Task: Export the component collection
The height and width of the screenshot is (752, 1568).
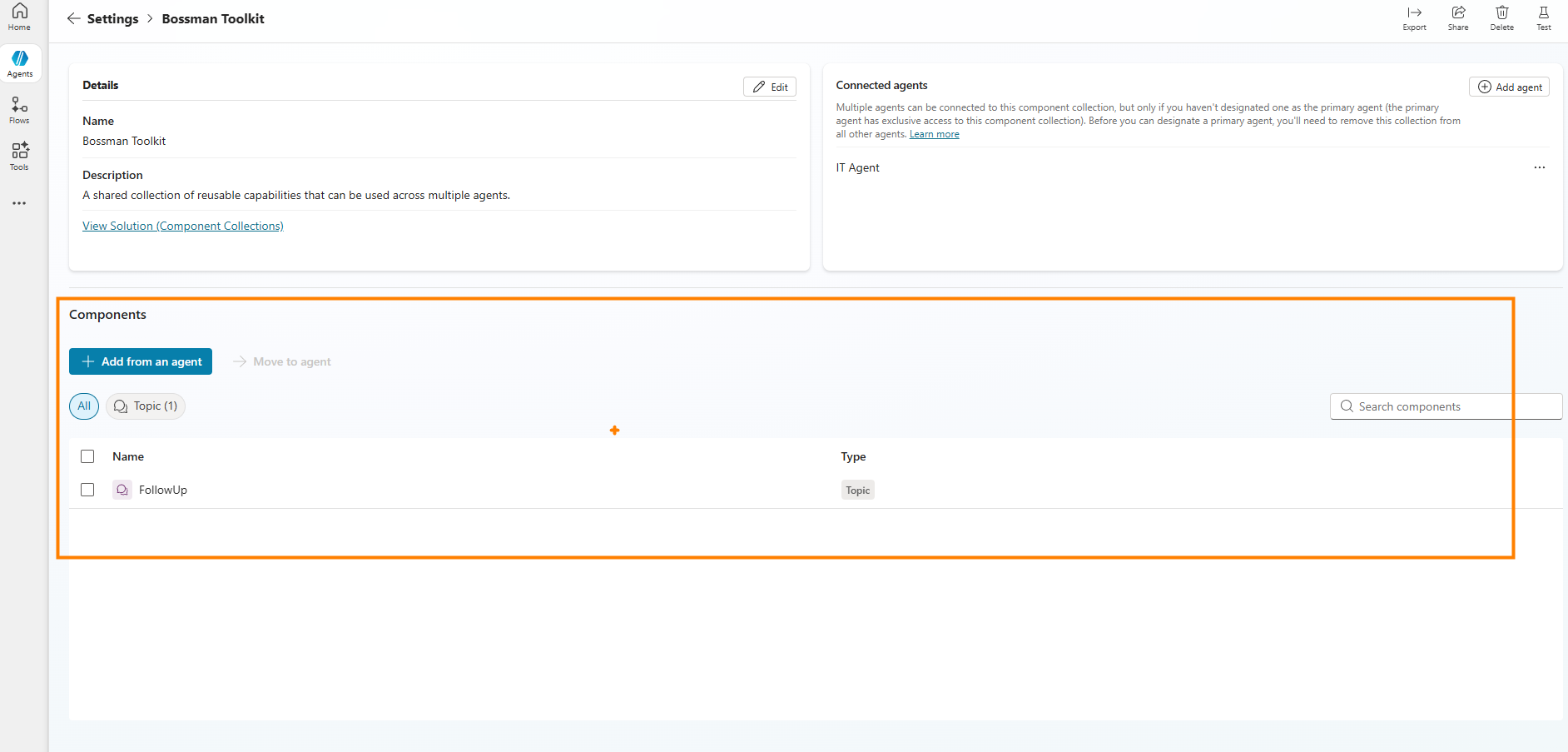Action: (1414, 17)
